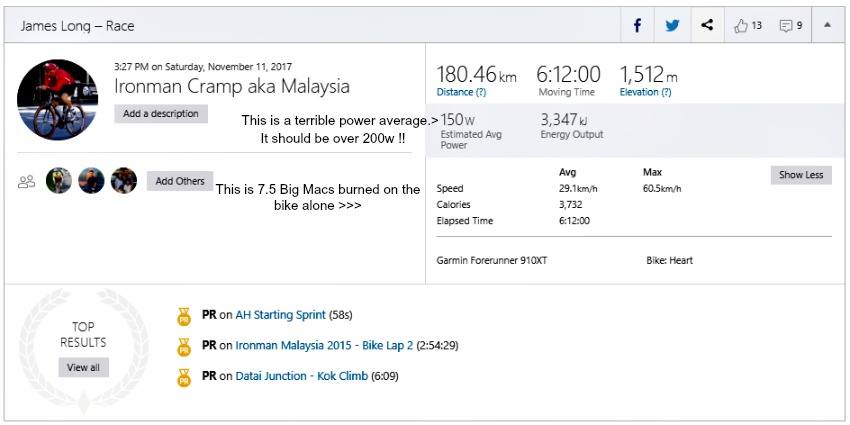Screen dimensions: 850x425
Task: Collapse the activity header with the up arrow
Action: pos(827,26)
